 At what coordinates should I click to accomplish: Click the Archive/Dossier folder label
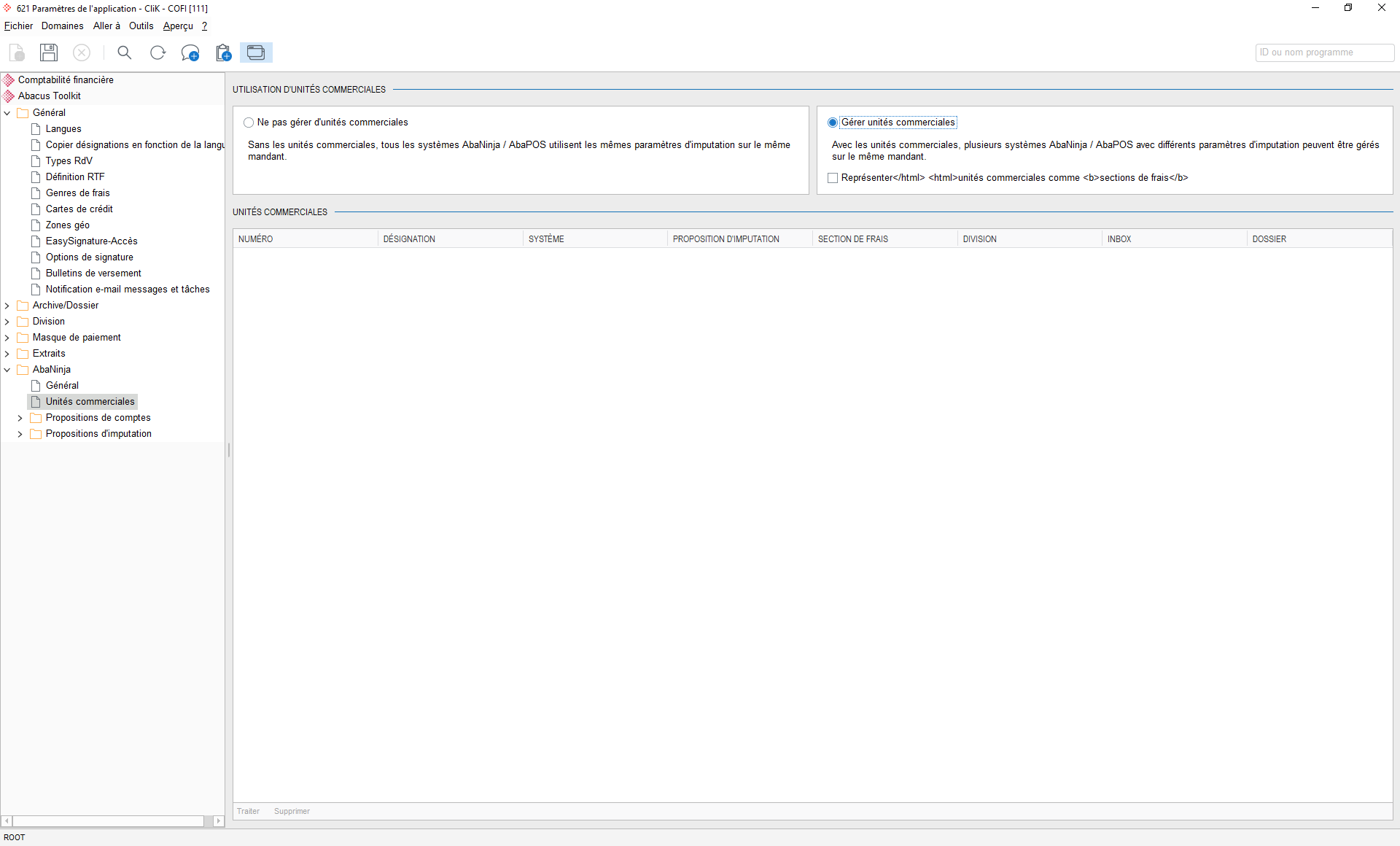(66, 306)
